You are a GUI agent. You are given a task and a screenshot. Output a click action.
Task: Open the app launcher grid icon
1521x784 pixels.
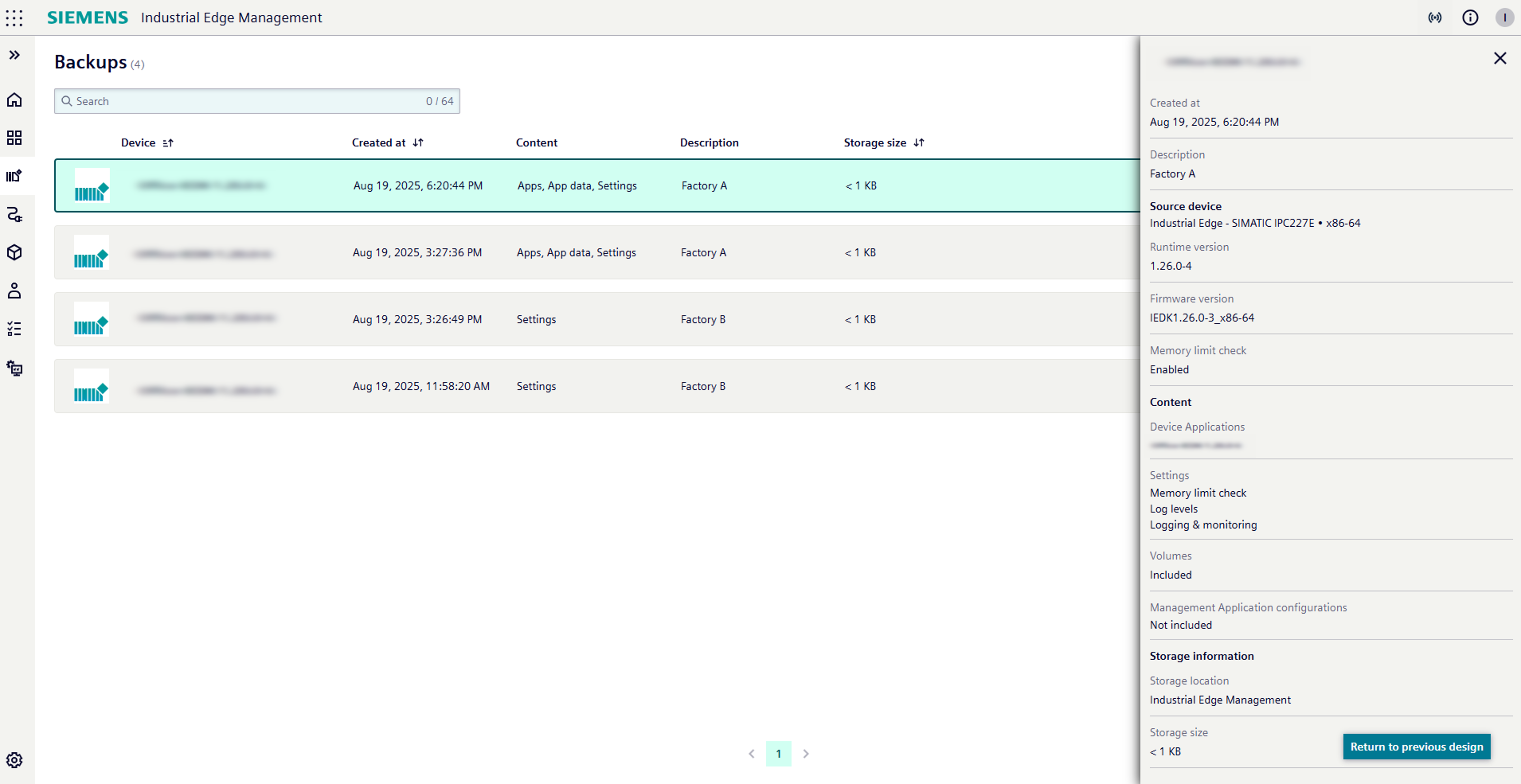pos(14,18)
